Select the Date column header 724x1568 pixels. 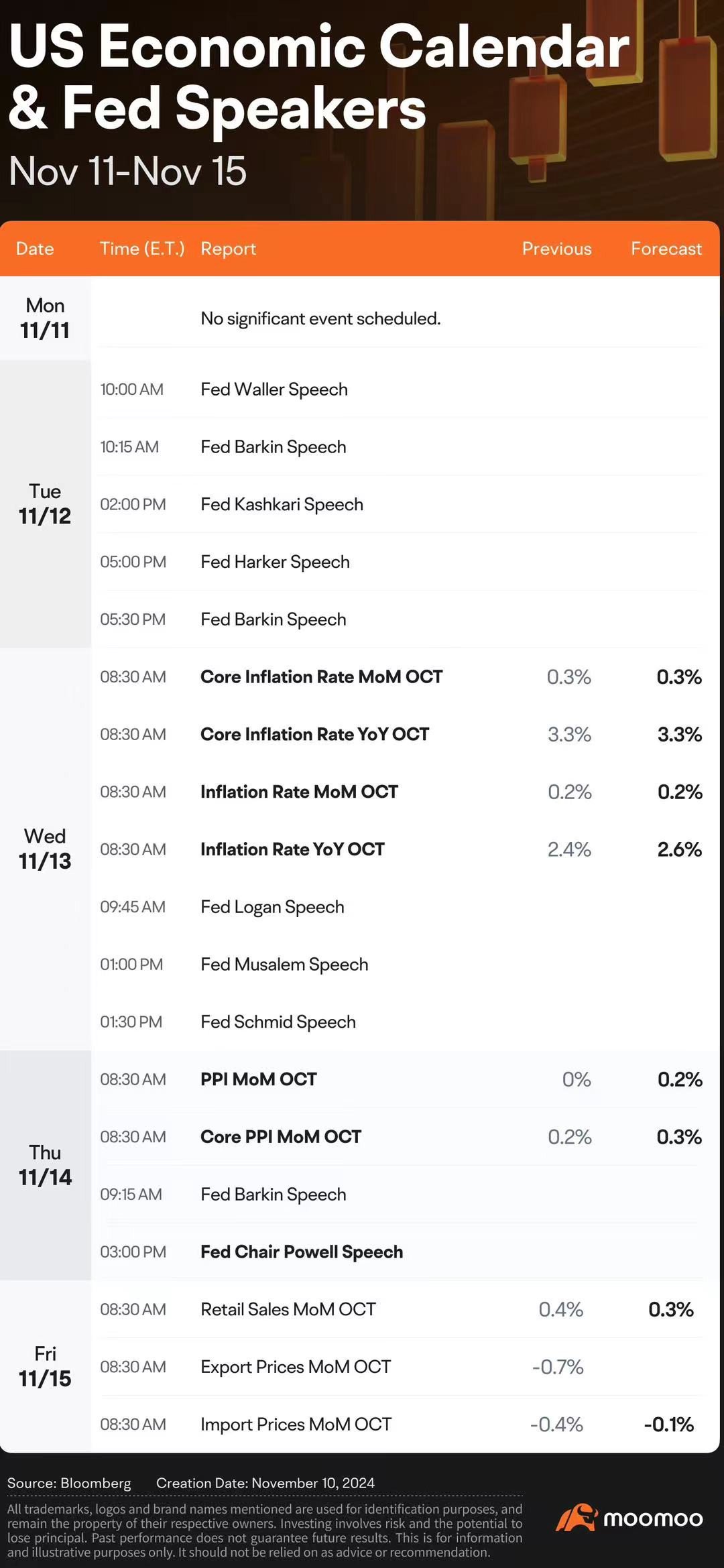point(35,249)
